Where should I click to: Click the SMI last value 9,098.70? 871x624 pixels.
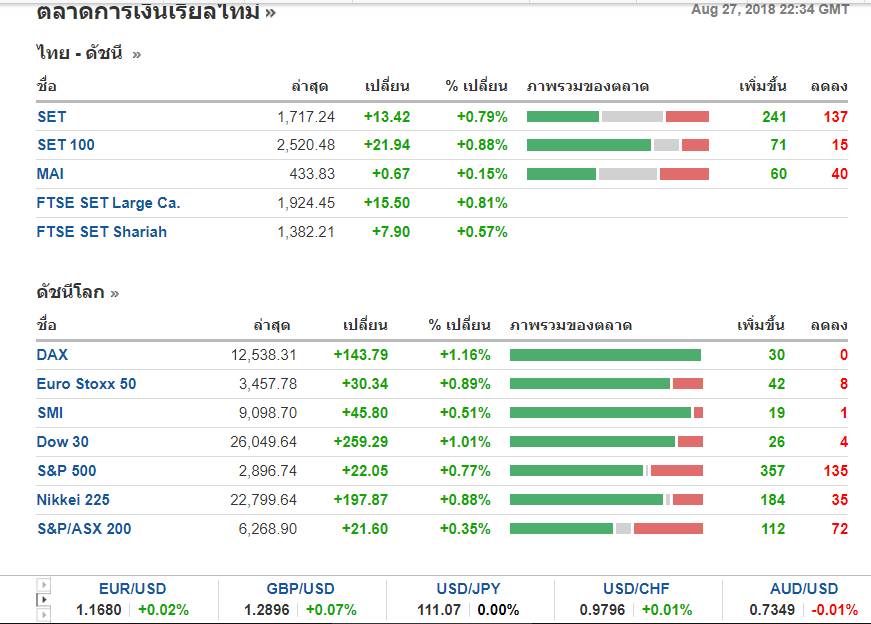(x=268, y=413)
